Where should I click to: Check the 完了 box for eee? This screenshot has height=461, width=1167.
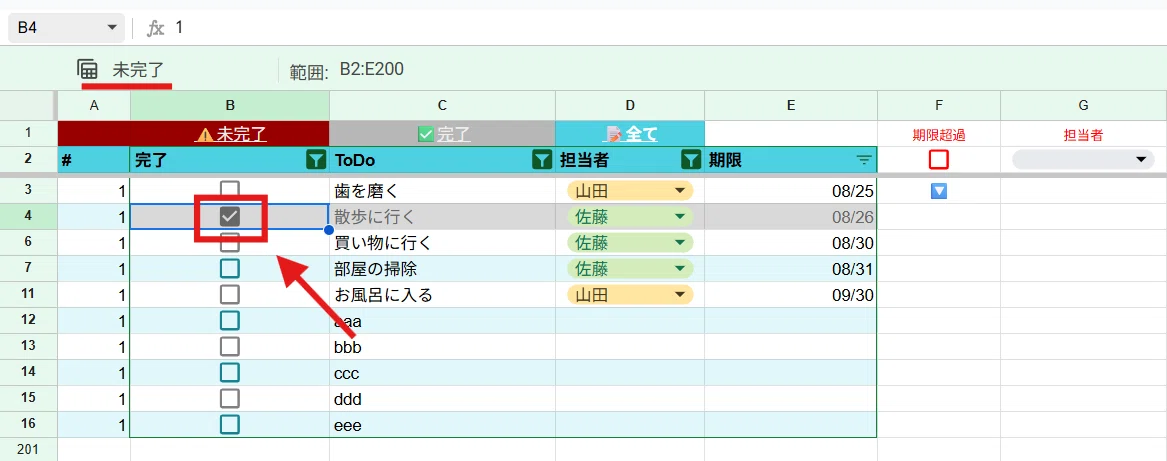tap(230, 425)
